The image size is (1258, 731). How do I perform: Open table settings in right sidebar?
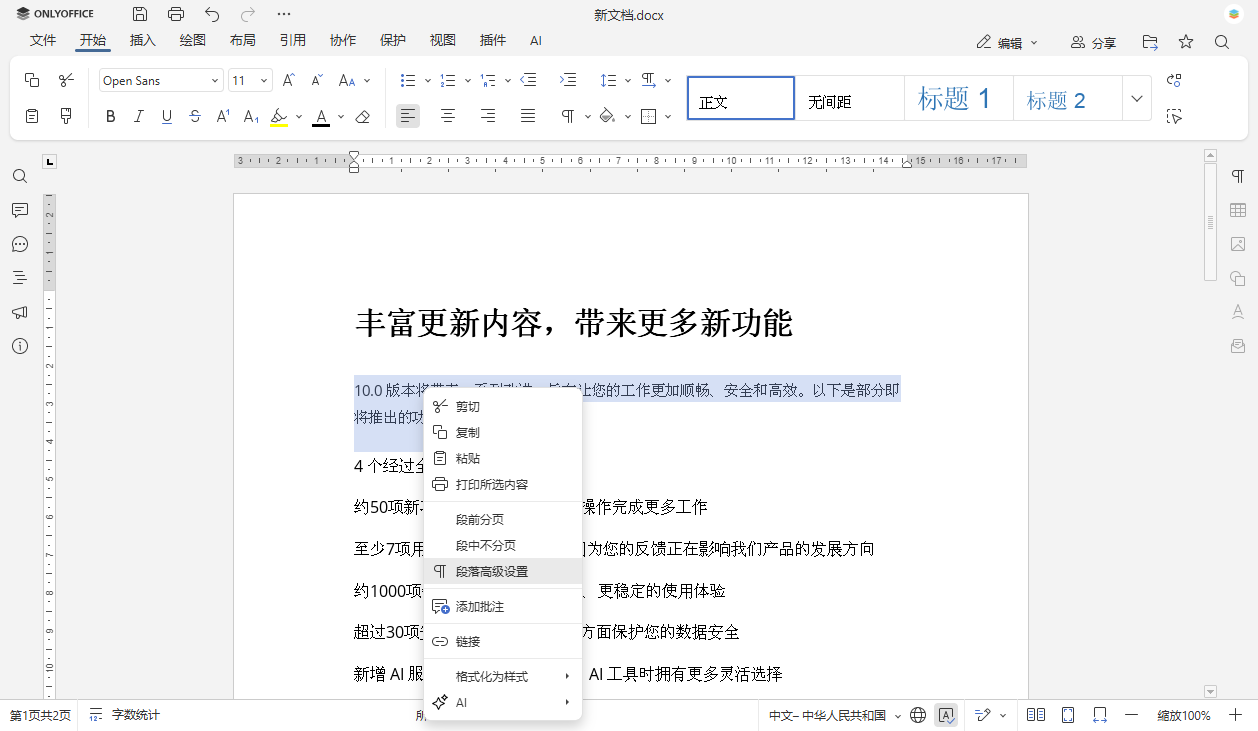[1238, 210]
